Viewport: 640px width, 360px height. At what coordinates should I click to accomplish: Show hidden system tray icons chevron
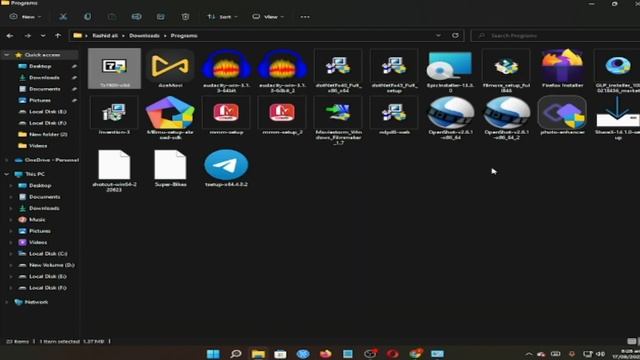click(x=529, y=354)
